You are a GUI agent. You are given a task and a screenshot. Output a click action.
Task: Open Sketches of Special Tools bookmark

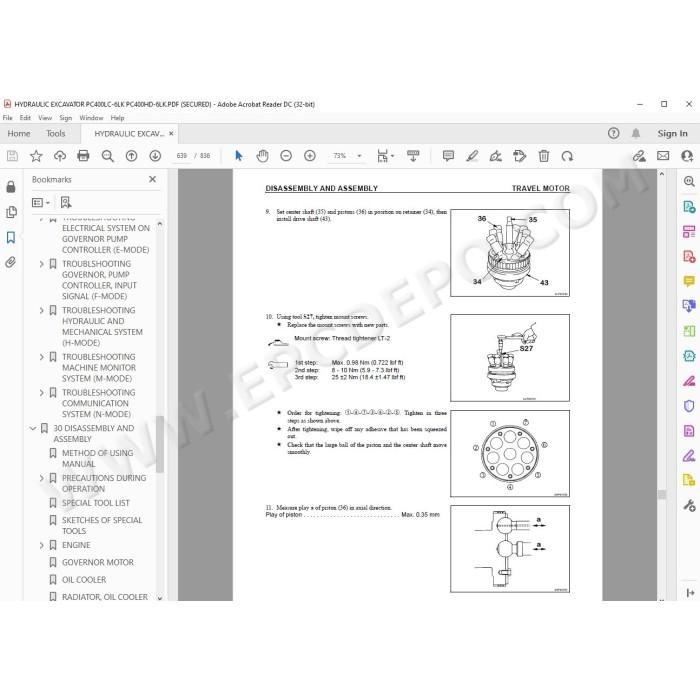click(102, 525)
